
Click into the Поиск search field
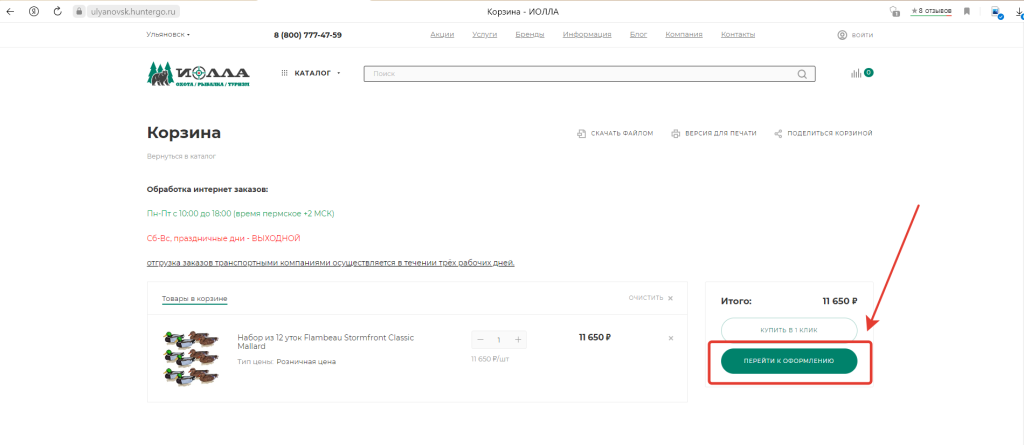click(580, 74)
